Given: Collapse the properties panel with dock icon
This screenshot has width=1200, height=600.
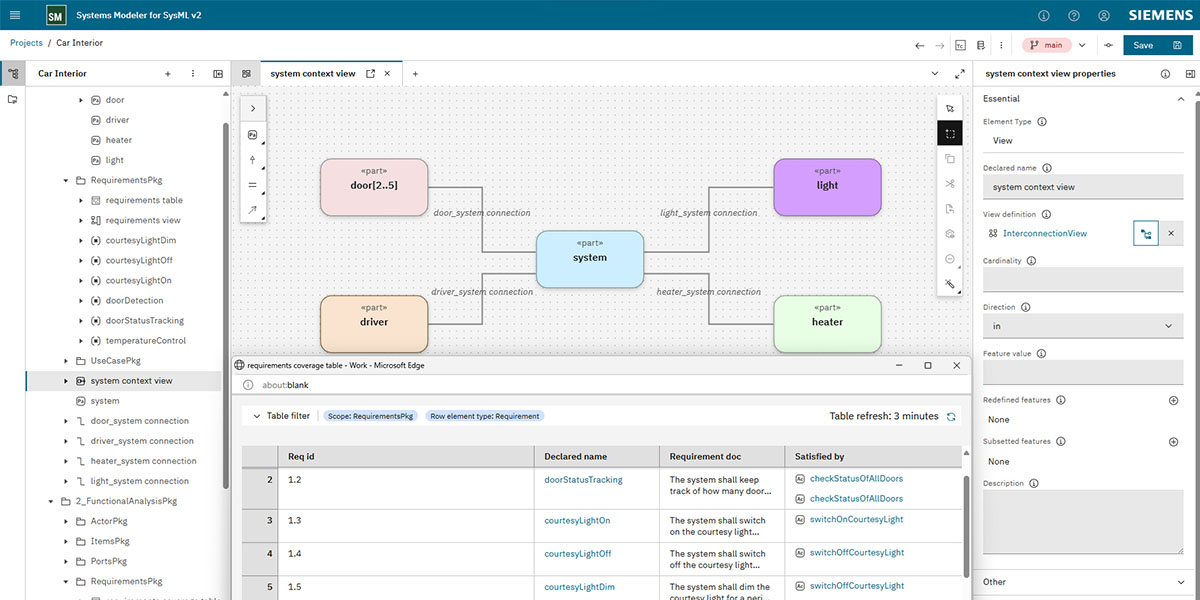Looking at the screenshot, I should click(1189, 73).
